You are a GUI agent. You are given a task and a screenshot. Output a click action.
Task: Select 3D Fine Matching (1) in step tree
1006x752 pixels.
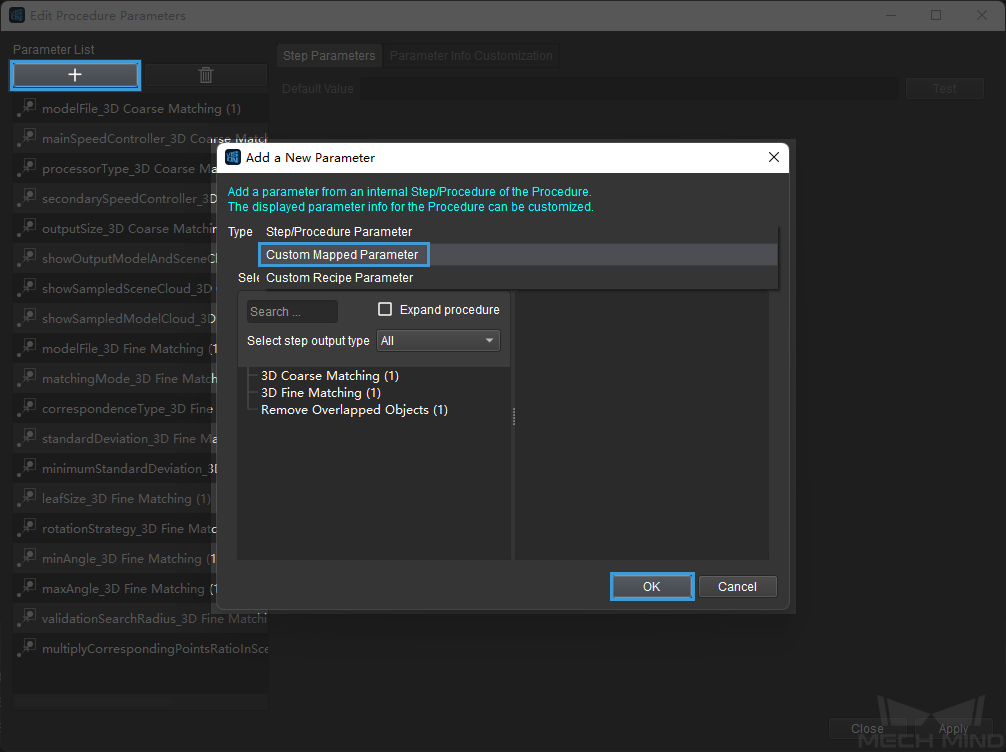click(x=321, y=393)
